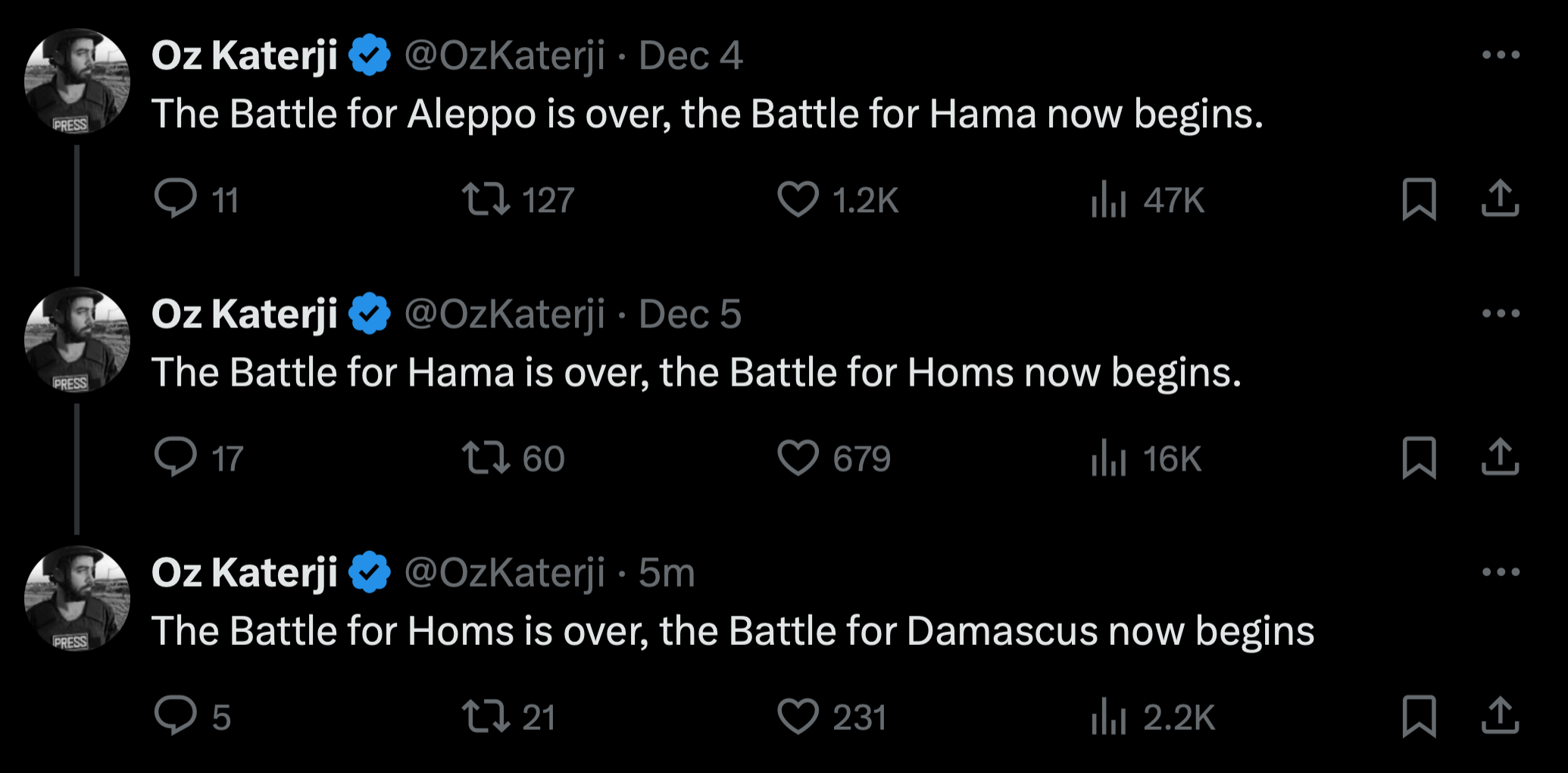This screenshot has width=1568, height=773.
Task: Repost the Dec 4 Aleppo tweet
Action: pyautogui.click(x=486, y=199)
